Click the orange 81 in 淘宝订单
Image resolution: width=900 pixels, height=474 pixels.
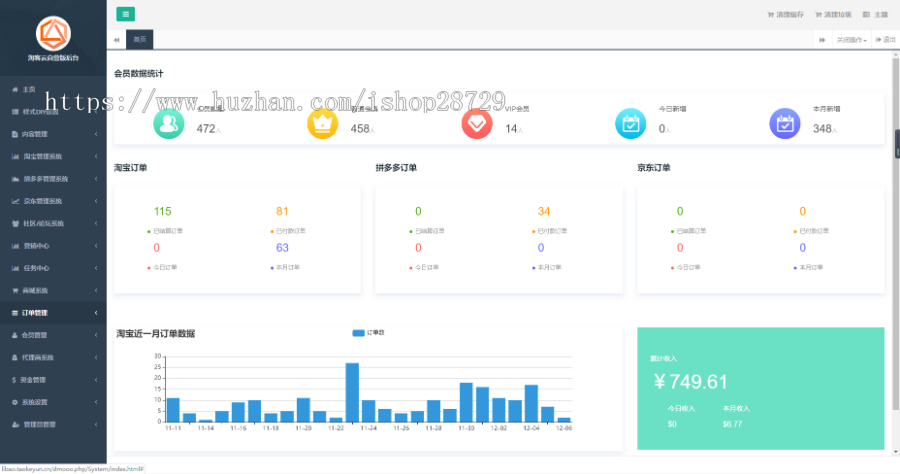(x=282, y=212)
